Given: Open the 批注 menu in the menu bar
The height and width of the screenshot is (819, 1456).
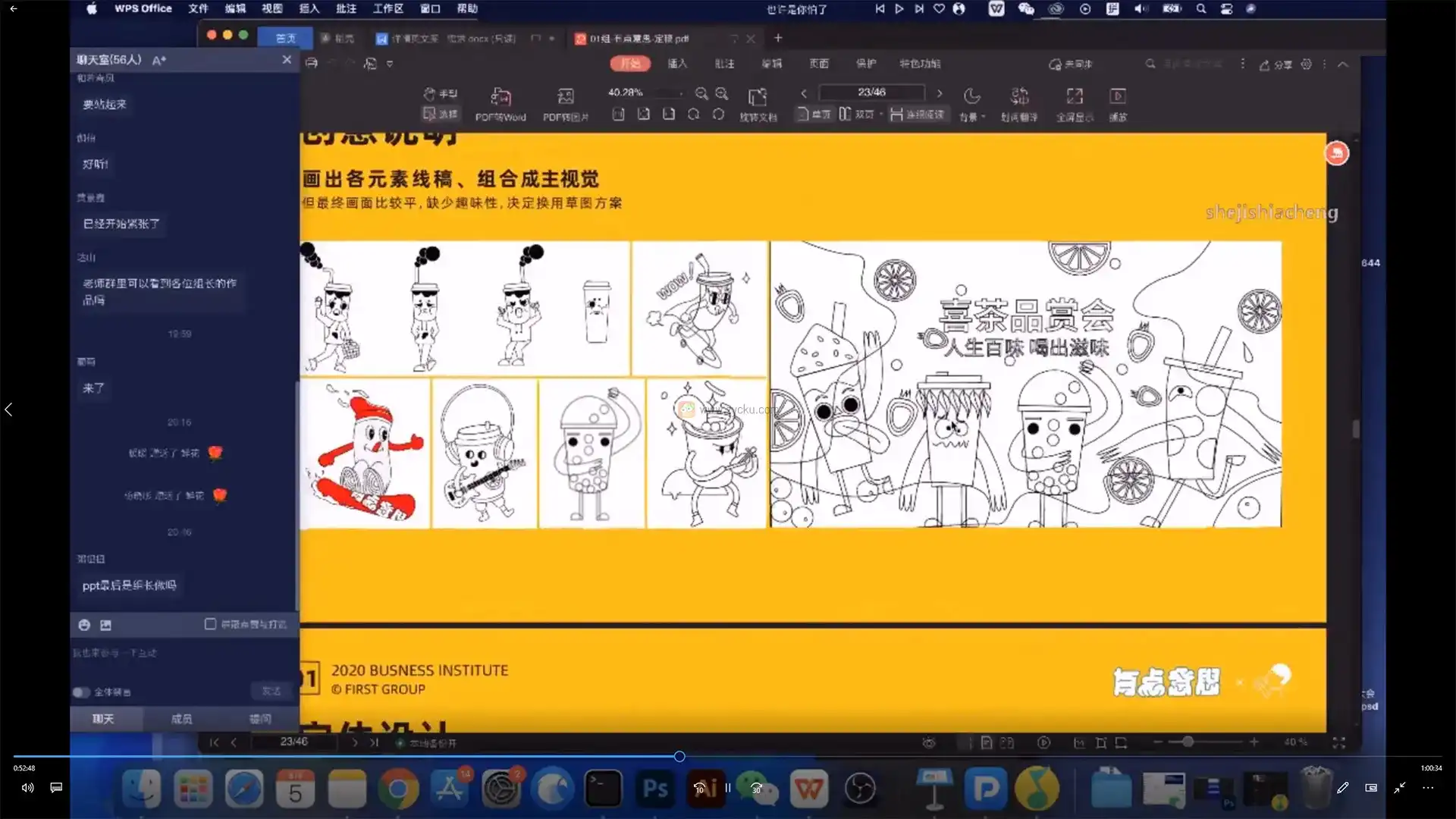Looking at the screenshot, I should click(x=346, y=9).
